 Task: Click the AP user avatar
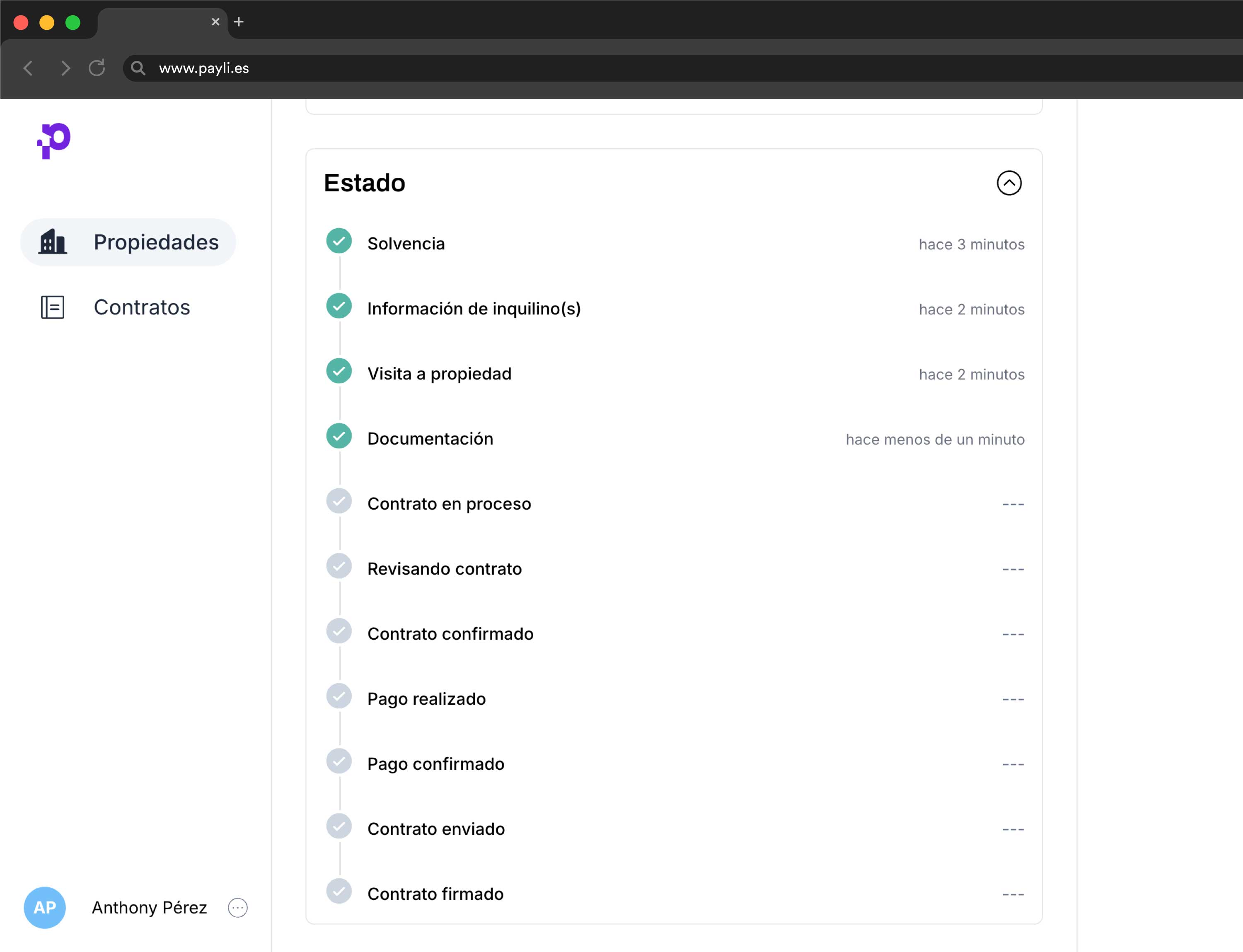click(x=45, y=908)
